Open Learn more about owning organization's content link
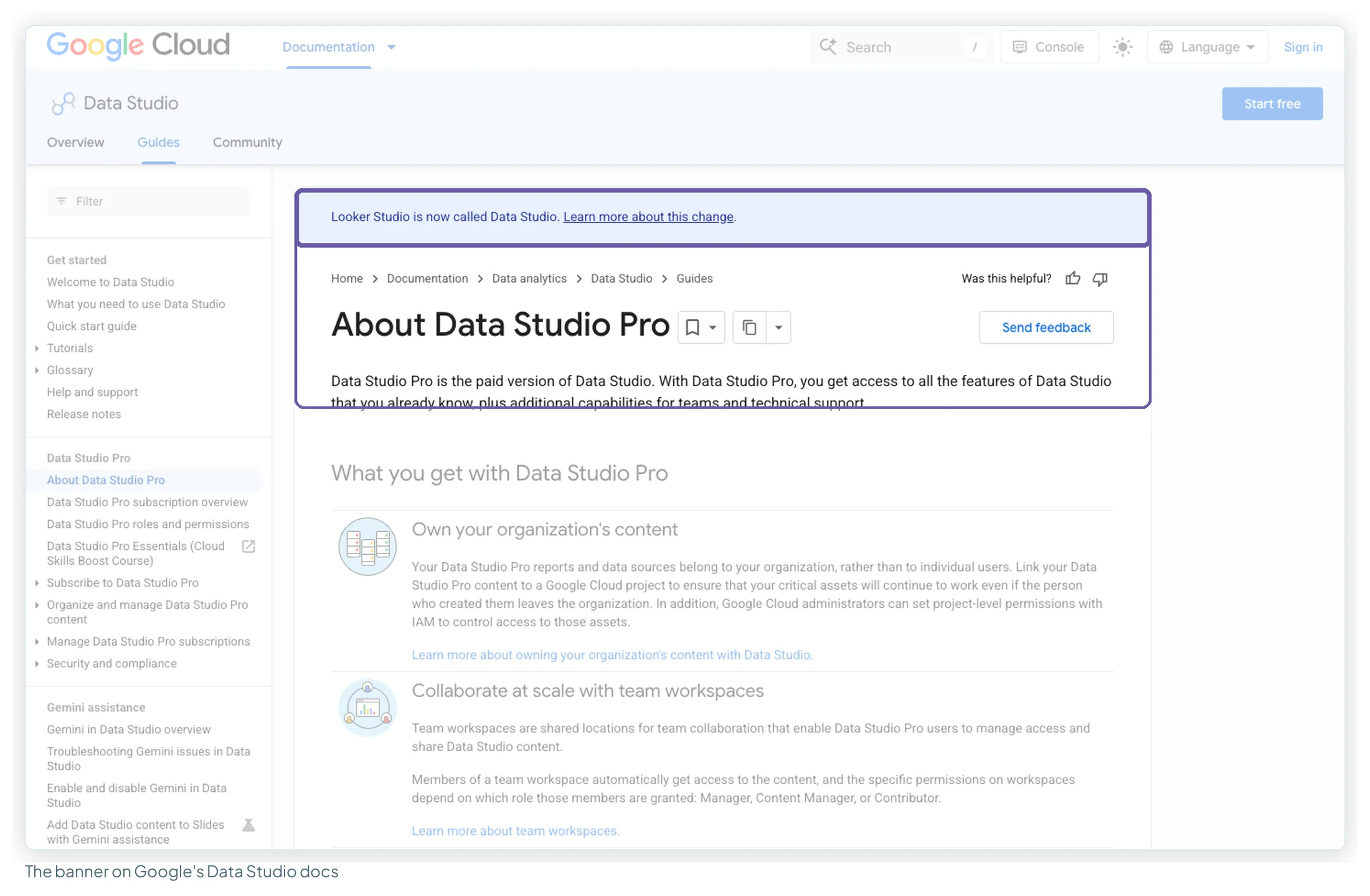Viewport: 1370px width, 896px height. click(612, 655)
